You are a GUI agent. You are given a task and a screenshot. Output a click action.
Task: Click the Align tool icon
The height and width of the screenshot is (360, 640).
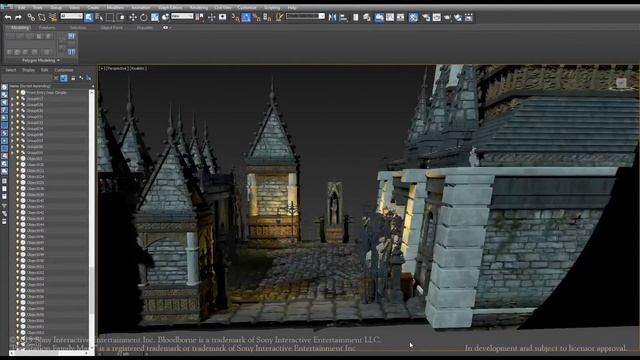(x=343, y=17)
